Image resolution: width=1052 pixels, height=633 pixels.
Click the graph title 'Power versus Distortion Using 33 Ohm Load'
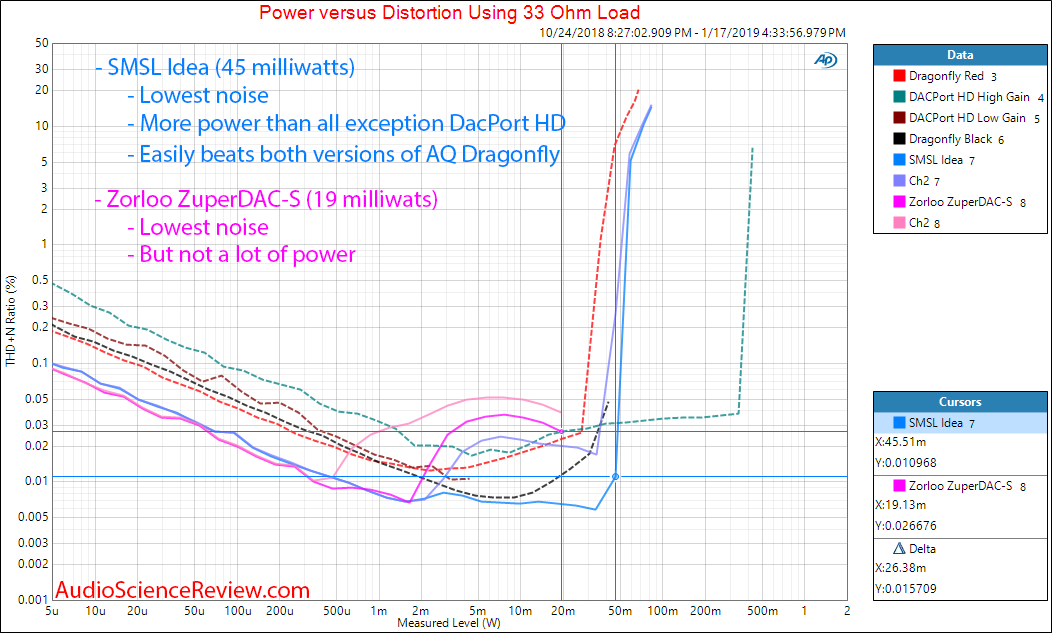click(x=450, y=12)
